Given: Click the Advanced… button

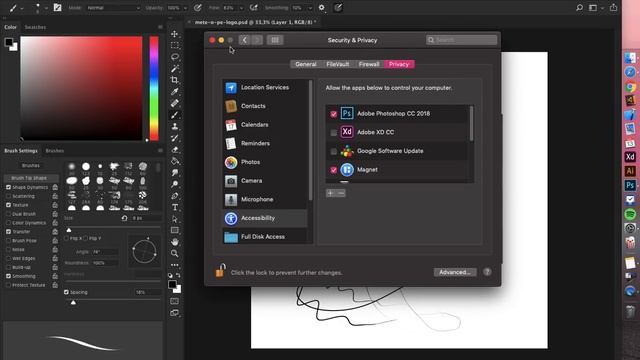Looking at the screenshot, I should pyautogui.click(x=455, y=272).
